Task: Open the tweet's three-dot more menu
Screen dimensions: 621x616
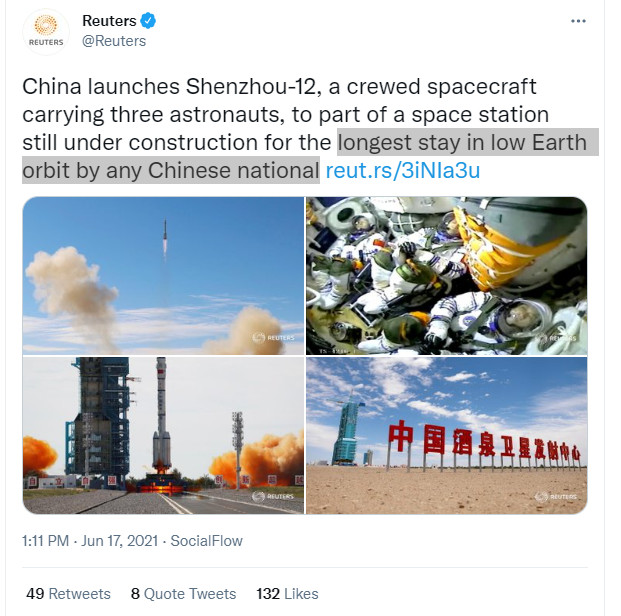Action: click(577, 21)
